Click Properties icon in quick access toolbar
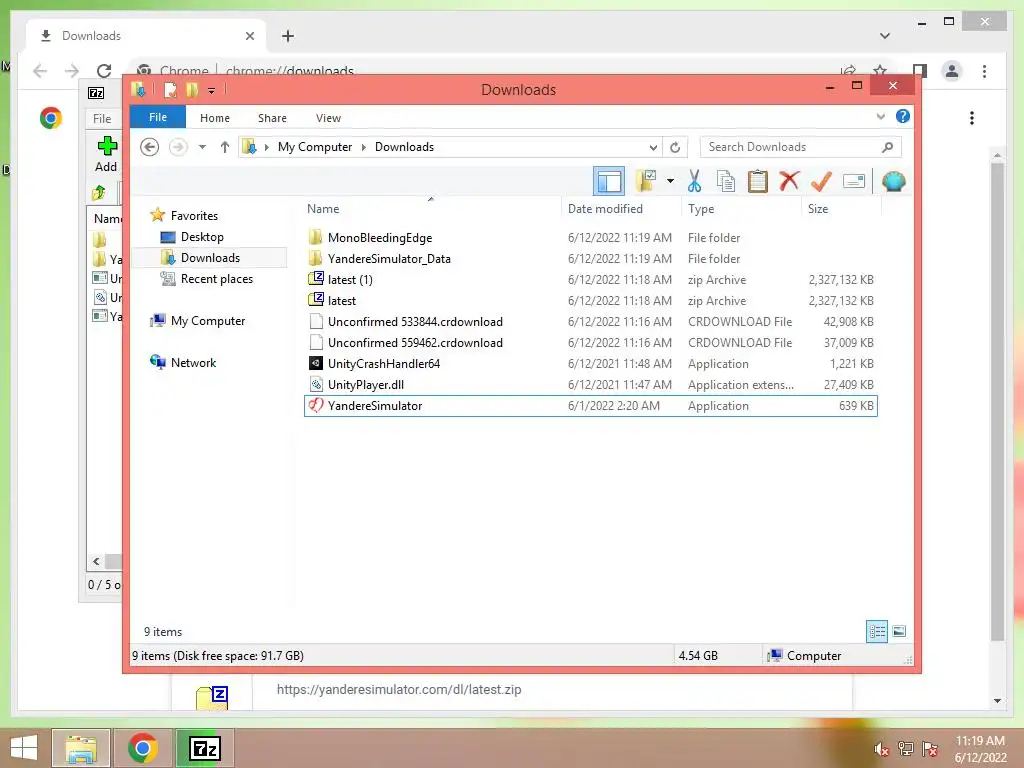Viewport: 1024px width, 768px height. click(170, 89)
